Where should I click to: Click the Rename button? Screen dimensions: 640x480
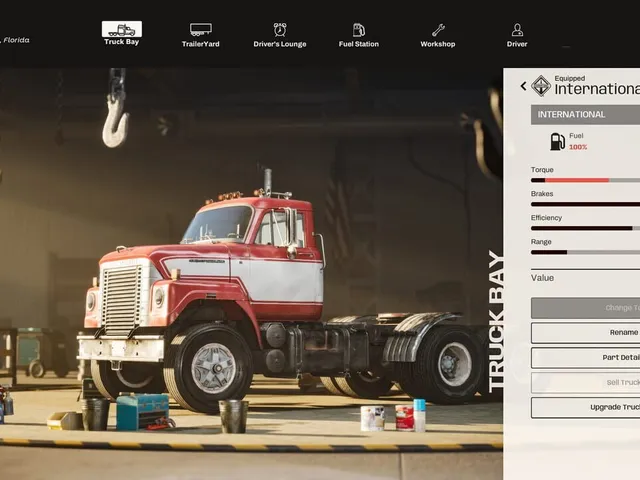click(x=585, y=333)
